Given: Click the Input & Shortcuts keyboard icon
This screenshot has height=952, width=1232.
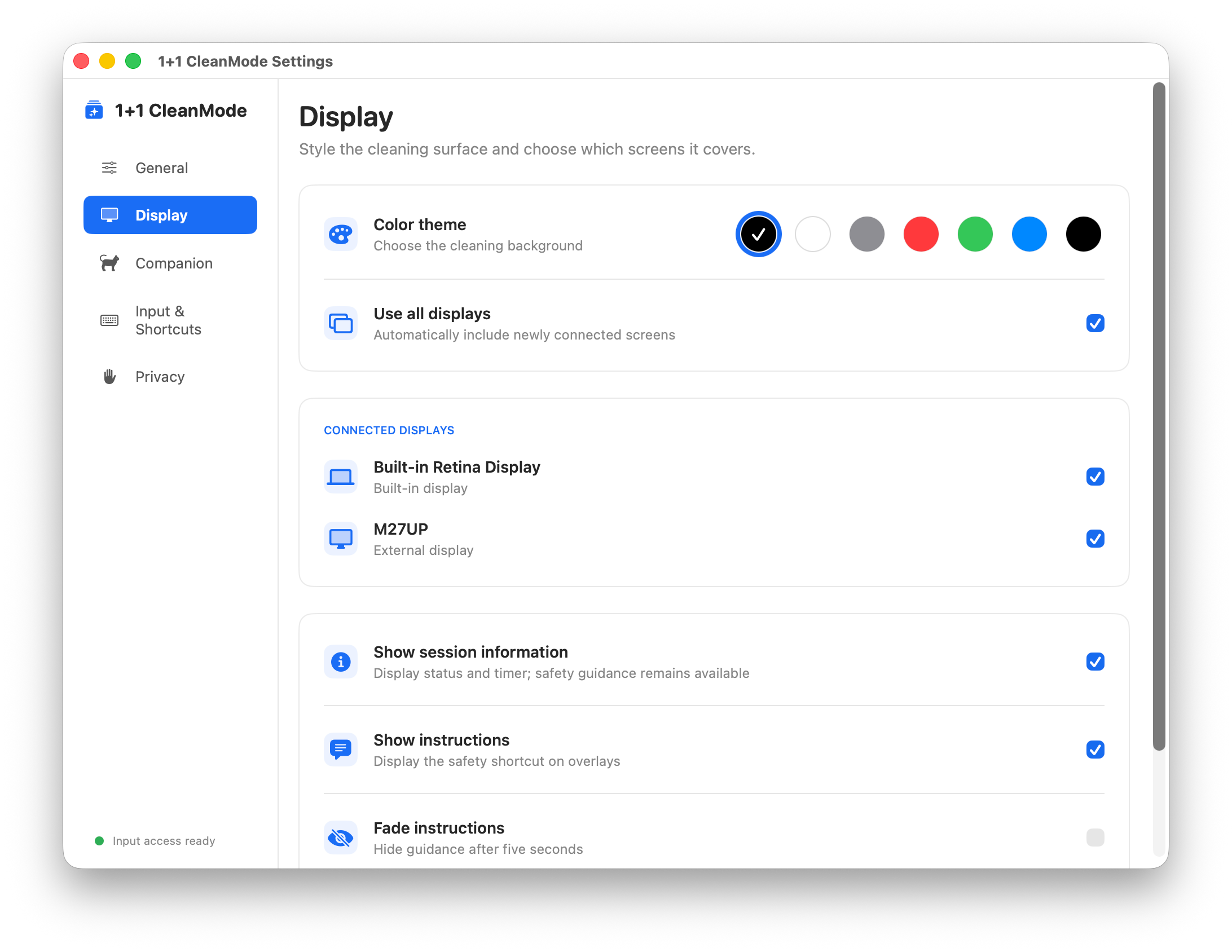Looking at the screenshot, I should (x=109, y=320).
